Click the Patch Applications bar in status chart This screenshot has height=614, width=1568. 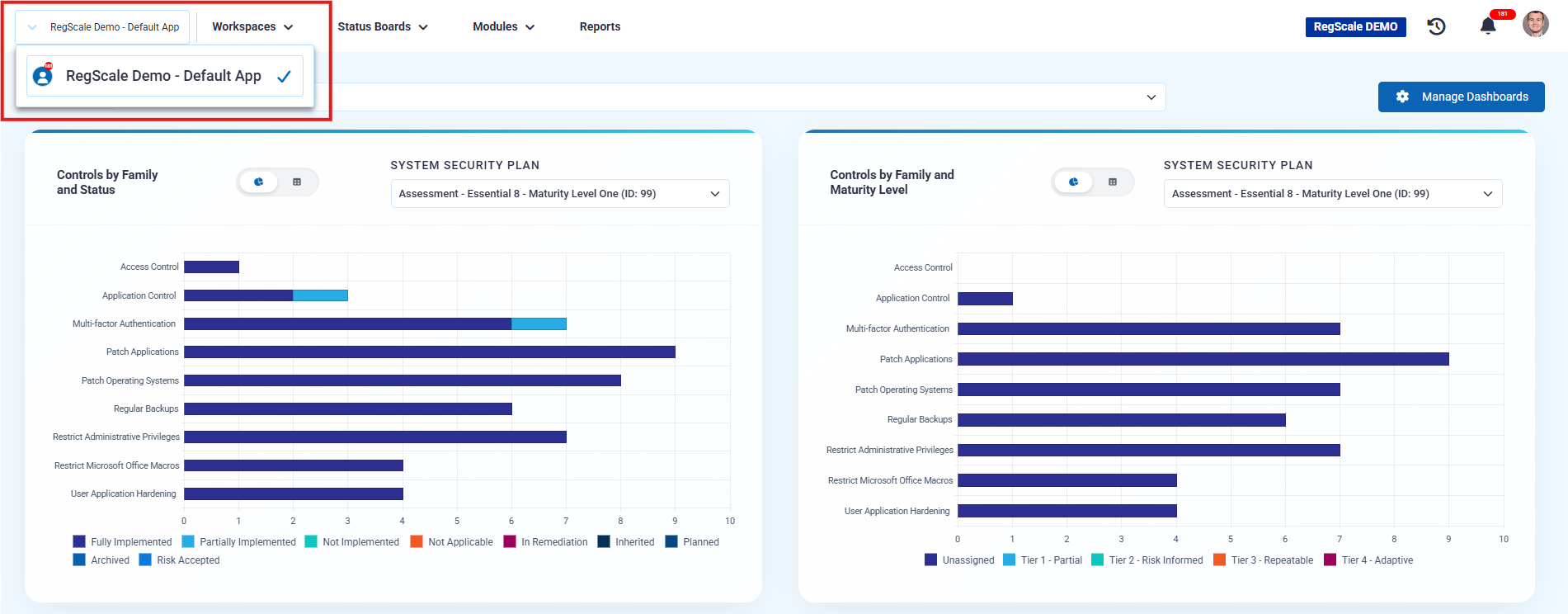point(429,352)
